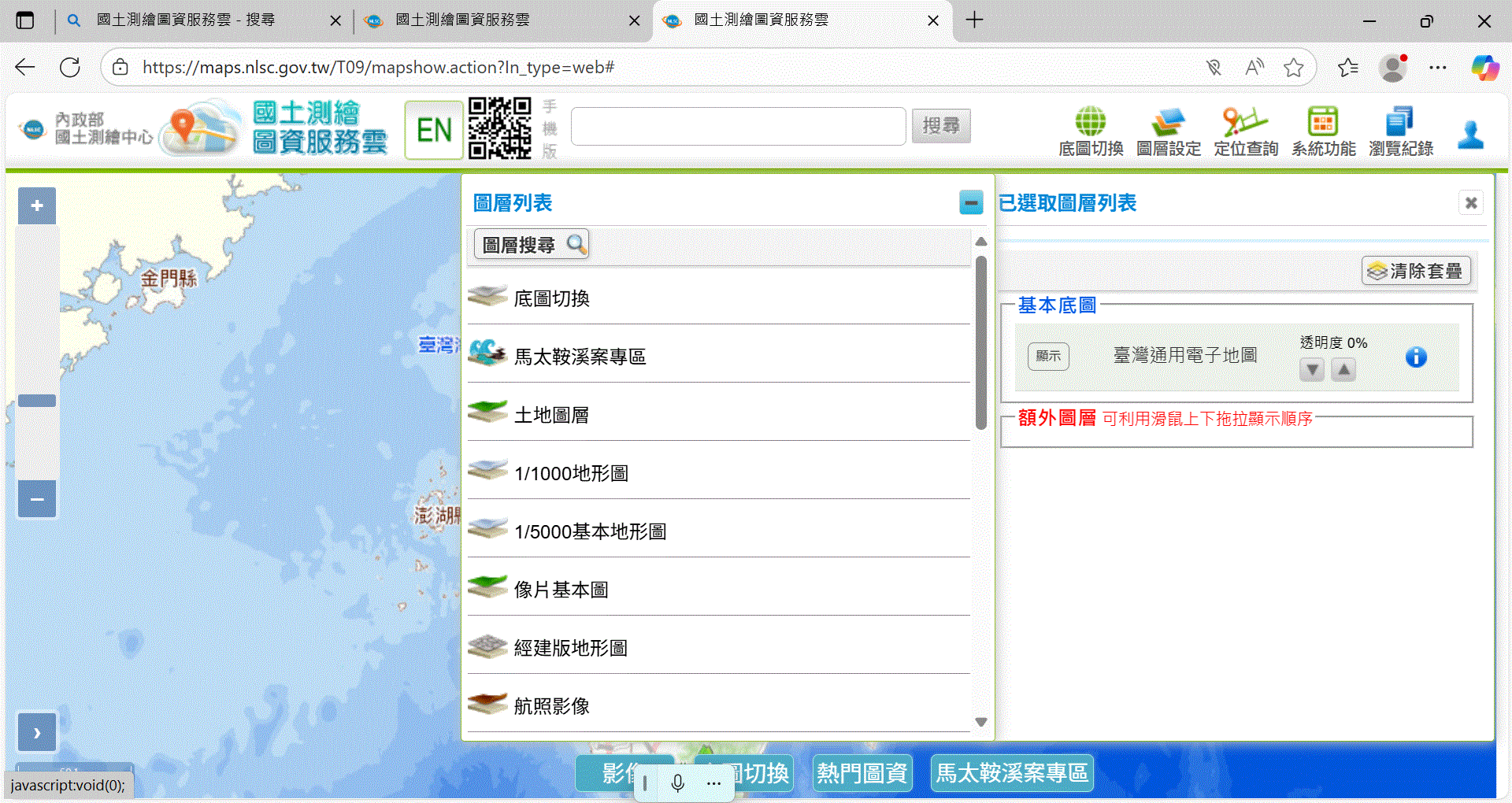
Task: Expand the left side panel arrow
Action: [x=37, y=732]
